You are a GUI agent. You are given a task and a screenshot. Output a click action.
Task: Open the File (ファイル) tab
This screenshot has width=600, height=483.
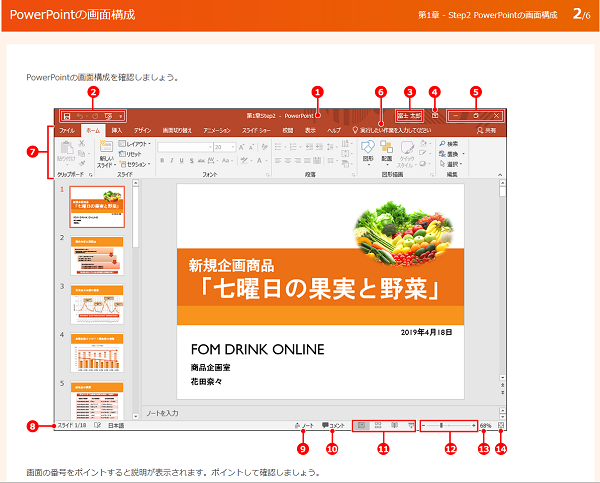(67, 131)
